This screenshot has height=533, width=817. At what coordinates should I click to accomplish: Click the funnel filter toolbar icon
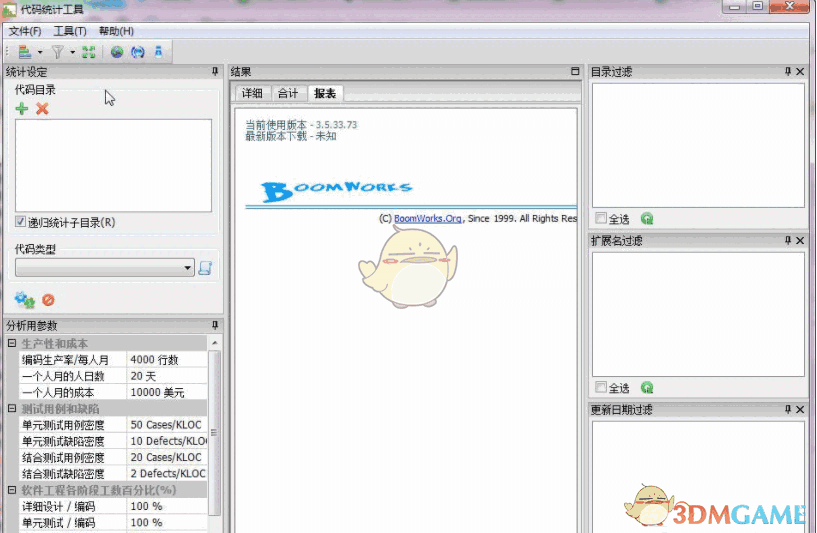click(57, 52)
